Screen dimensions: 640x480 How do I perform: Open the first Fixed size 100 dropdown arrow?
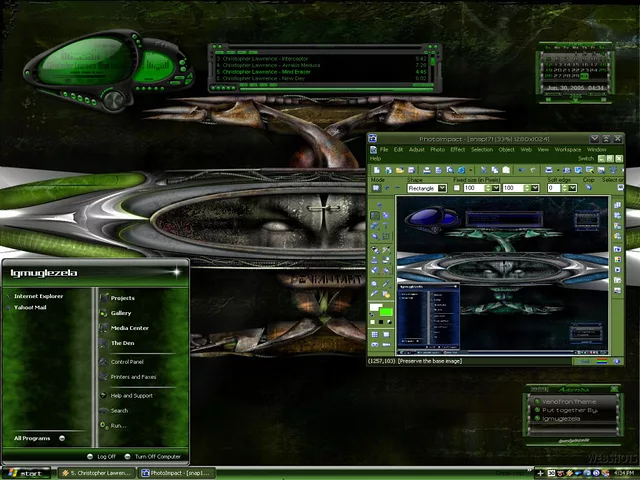click(x=496, y=188)
